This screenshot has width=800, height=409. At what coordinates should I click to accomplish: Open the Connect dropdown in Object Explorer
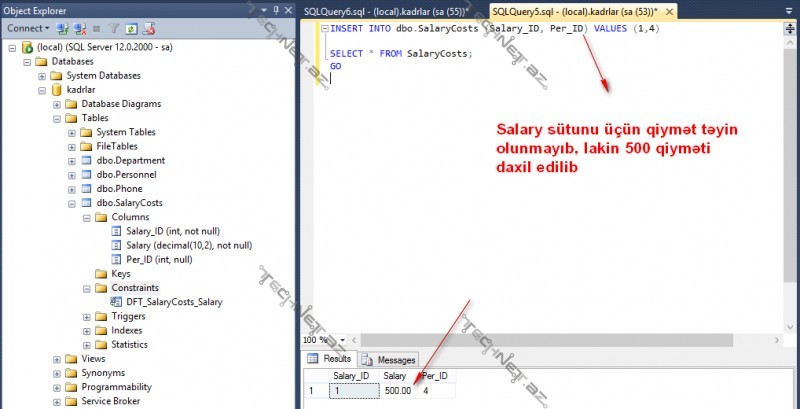click(x=28, y=29)
